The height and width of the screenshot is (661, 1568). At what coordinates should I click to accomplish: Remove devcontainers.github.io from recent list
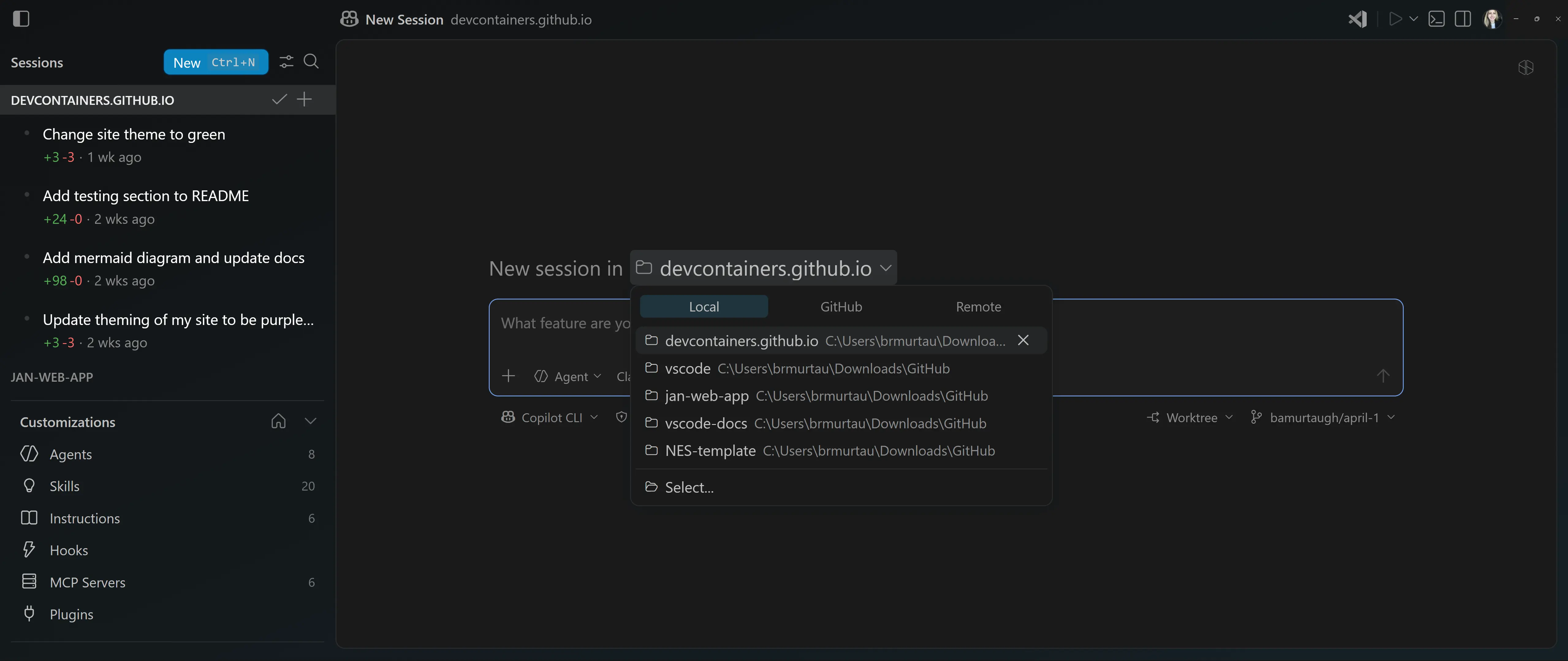point(1023,340)
